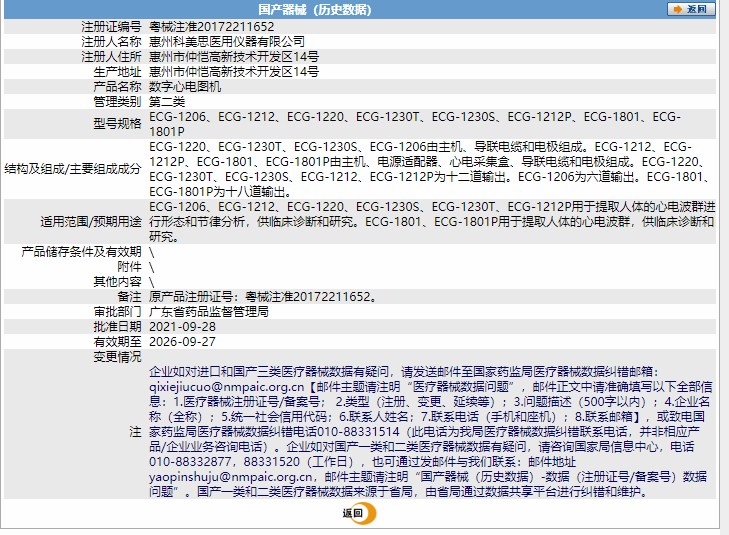
Task: Click the 结构及组成/主要组成成分 label
Action: click(x=73, y=169)
